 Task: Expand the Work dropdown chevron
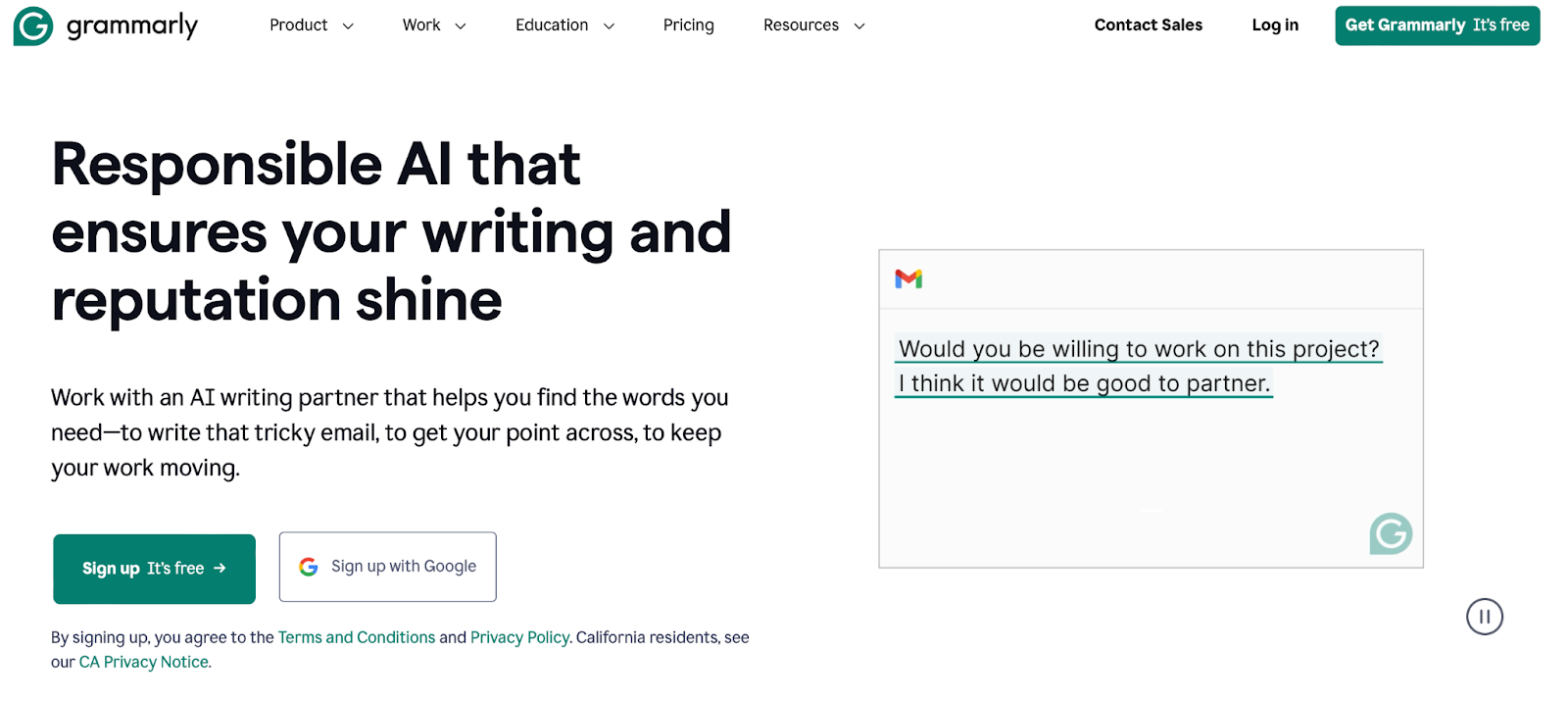461,26
